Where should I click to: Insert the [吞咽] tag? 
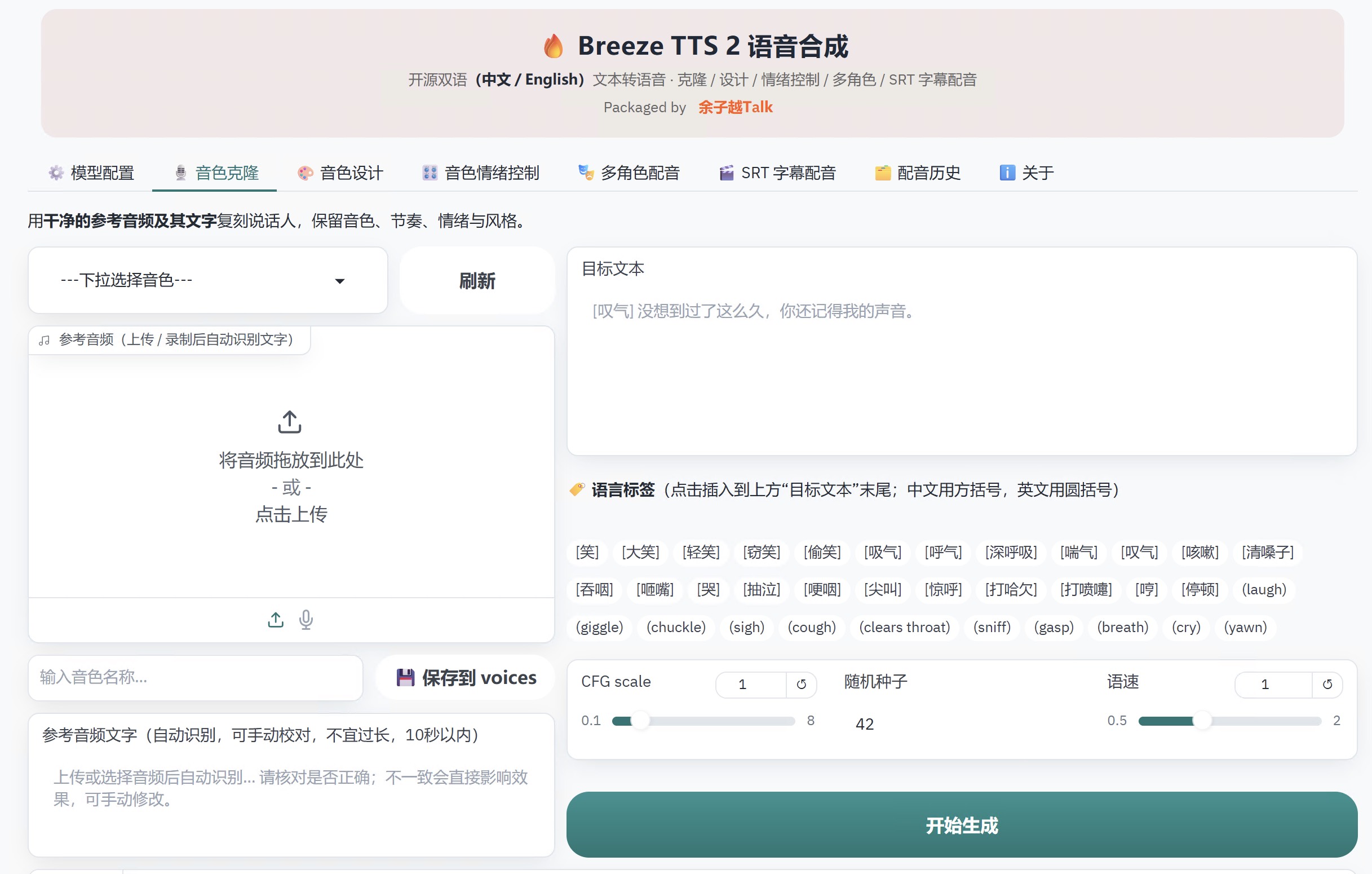pos(594,589)
